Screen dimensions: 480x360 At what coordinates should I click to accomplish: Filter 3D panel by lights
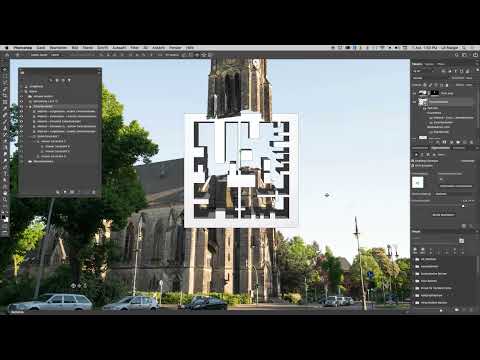[x=69, y=80]
